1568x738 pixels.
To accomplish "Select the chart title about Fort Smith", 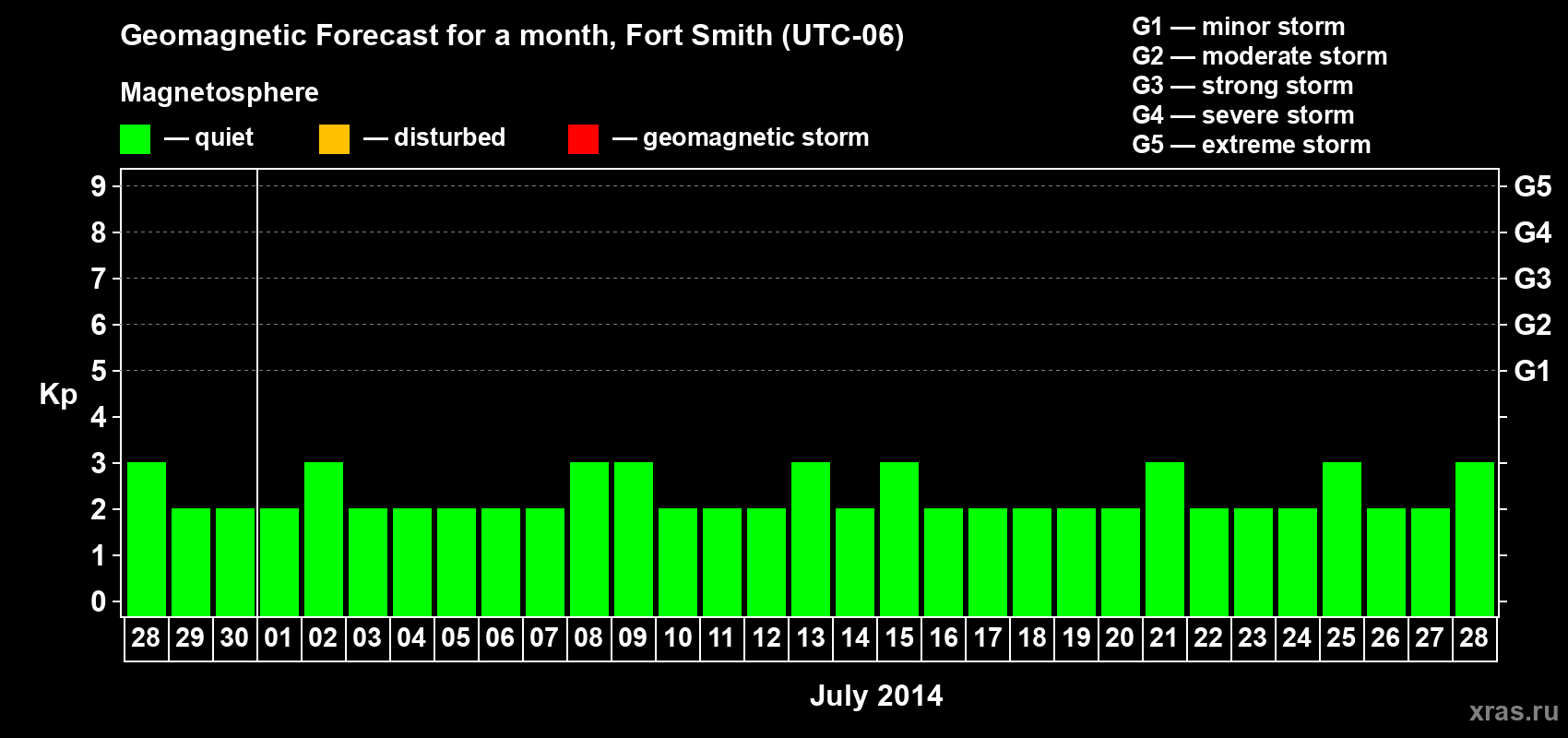I will [x=512, y=36].
